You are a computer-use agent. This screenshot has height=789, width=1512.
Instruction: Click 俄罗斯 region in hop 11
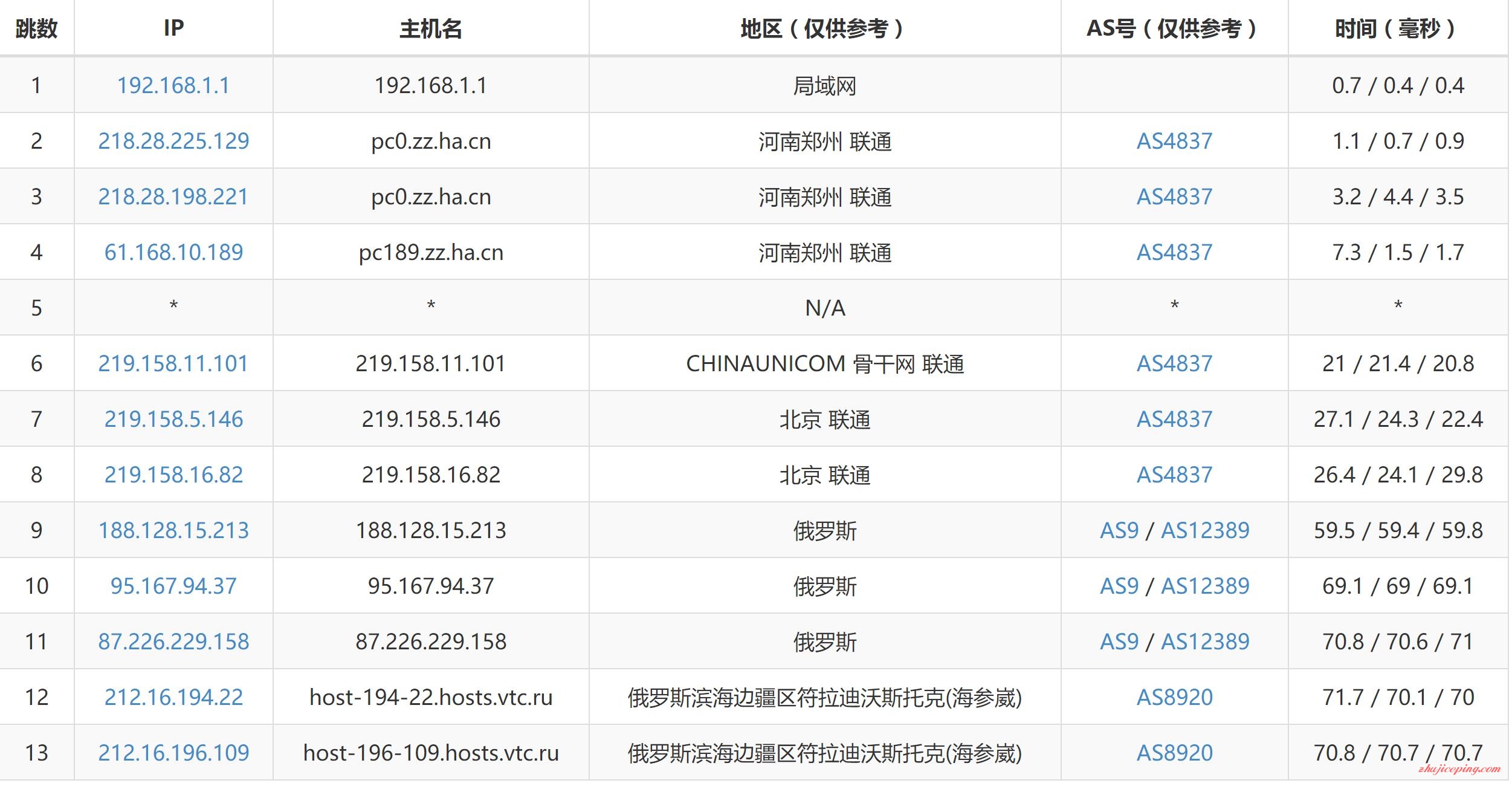pyautogui.click(x=824, y=641)
